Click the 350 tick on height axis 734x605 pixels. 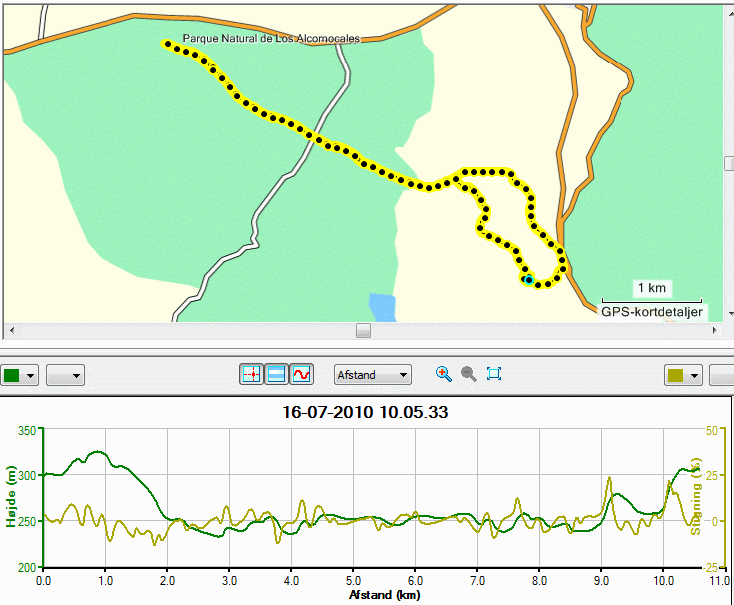tap(27, 430)
